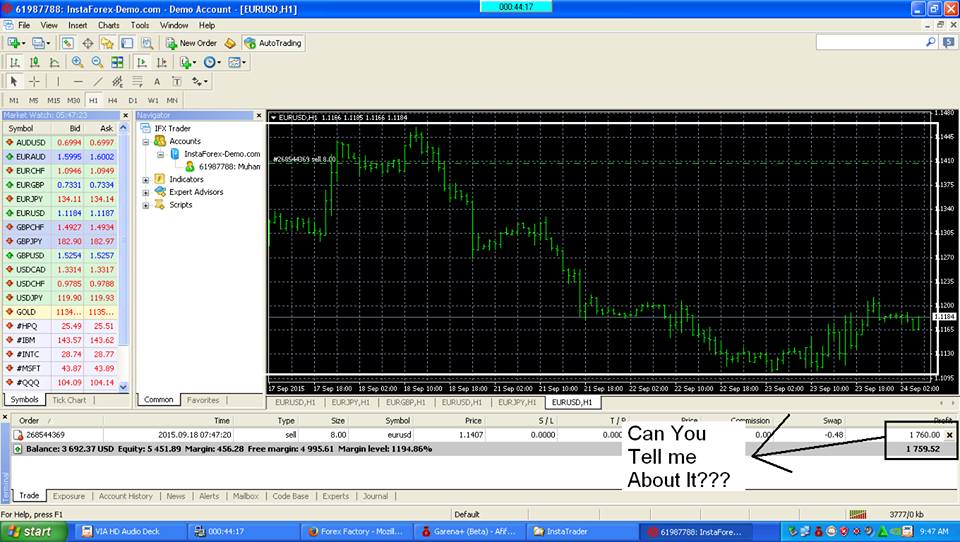The image size is (960, 542).
Task: Collapse the Accounts tree node
Action: [x=146, y=141]
